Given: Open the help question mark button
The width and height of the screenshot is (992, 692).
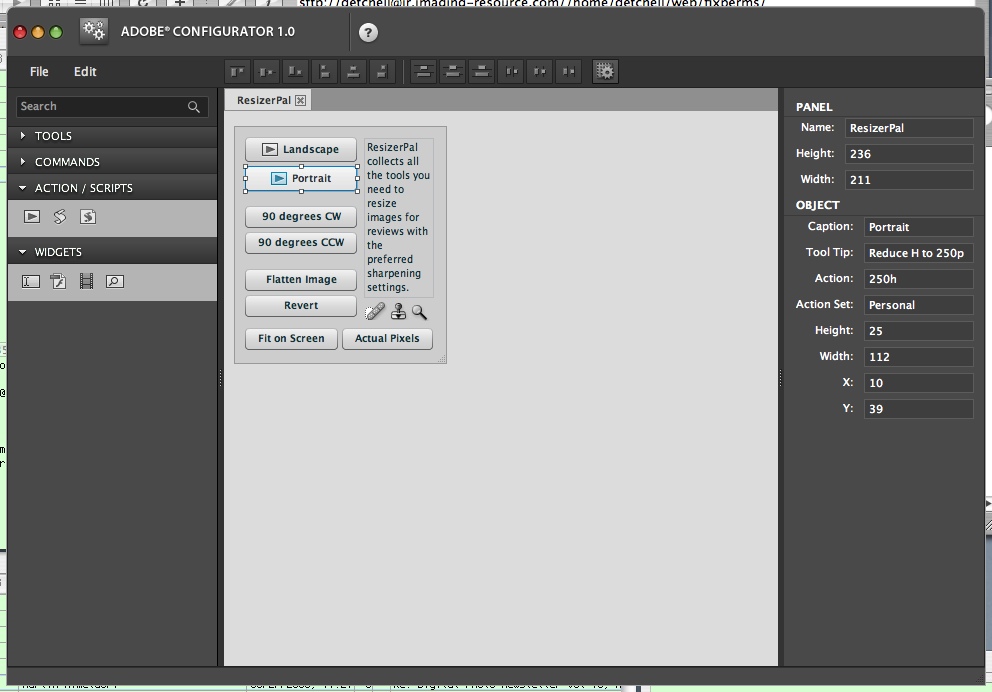Looking at the screenshot, I should 368,33.
